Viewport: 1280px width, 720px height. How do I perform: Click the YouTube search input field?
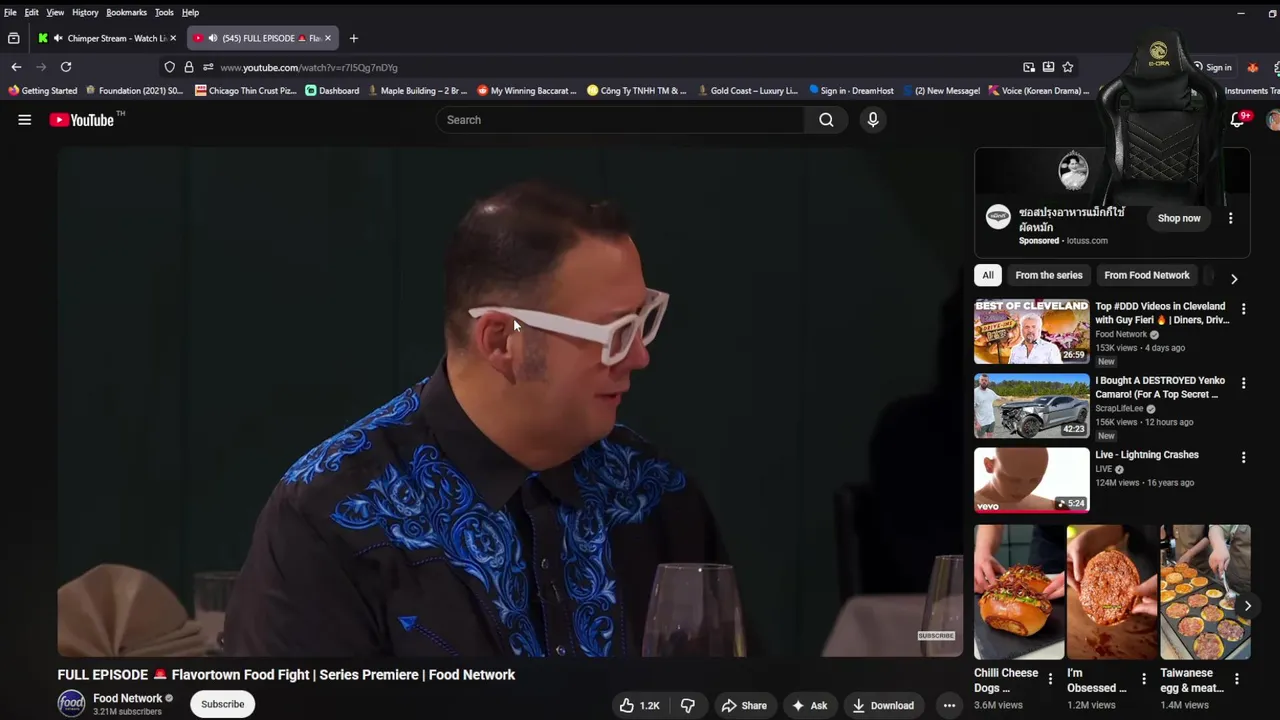pyautogui.click(x=620, y=120)
